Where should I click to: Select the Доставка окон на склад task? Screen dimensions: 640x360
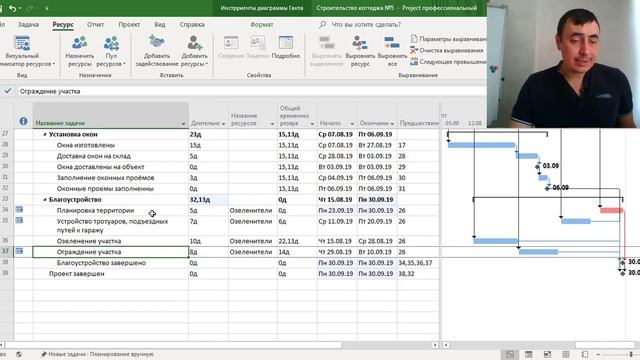pos(111,156)
